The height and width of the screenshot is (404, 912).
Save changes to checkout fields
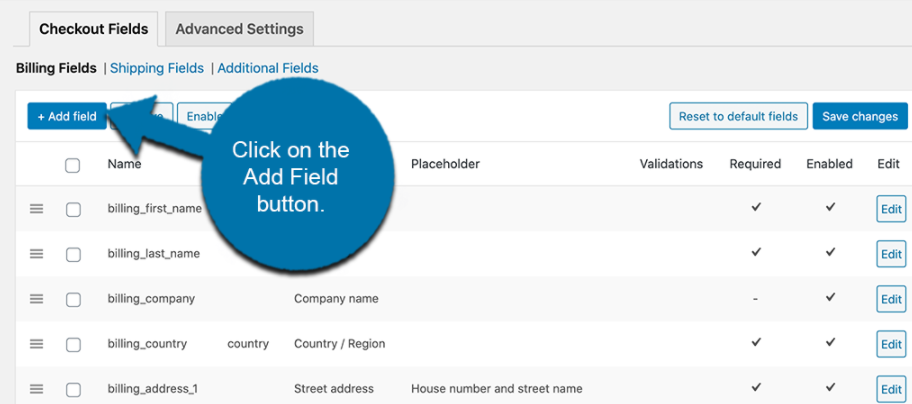[859, 116]
